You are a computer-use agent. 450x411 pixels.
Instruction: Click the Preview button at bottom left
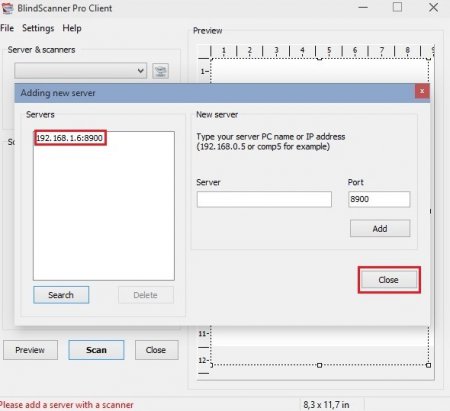30,350
